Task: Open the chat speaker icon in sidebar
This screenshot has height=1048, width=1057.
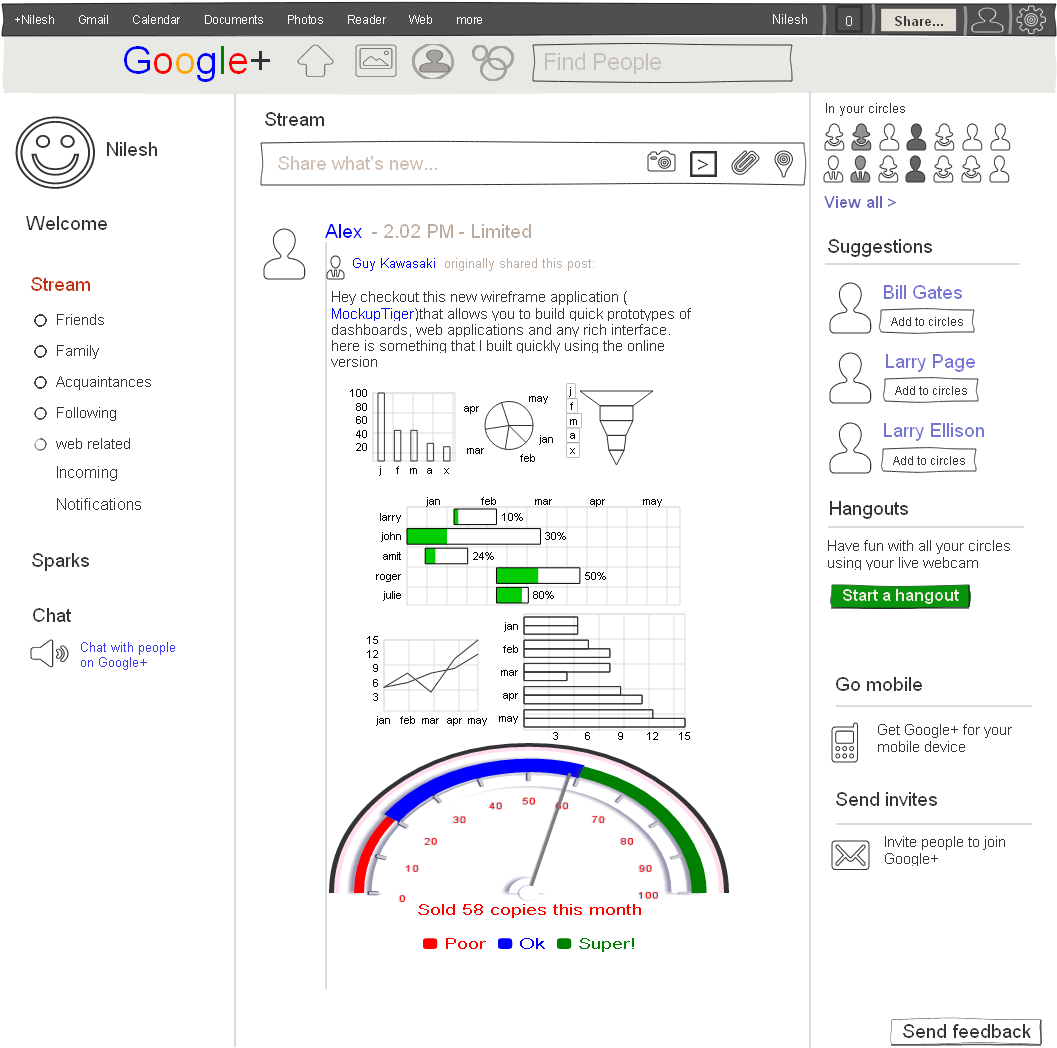Action: click(48, 653)
